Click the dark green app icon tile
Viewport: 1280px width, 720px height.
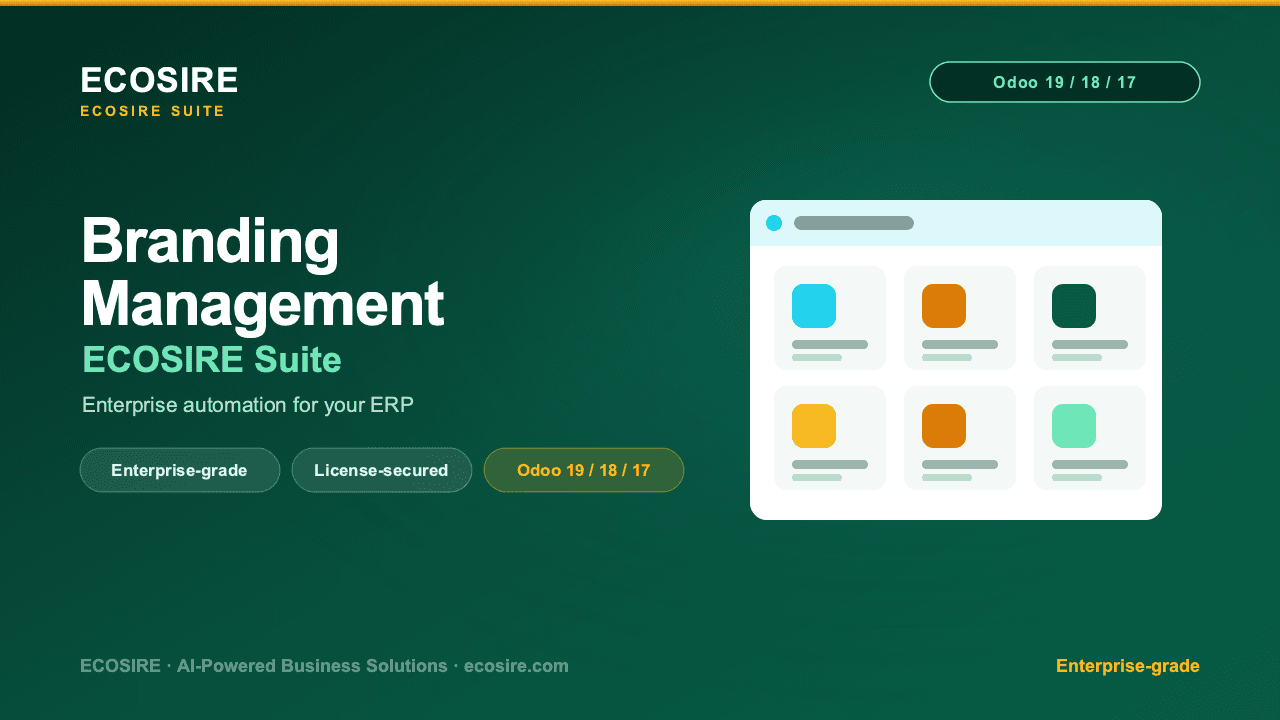coord(1074,306)
